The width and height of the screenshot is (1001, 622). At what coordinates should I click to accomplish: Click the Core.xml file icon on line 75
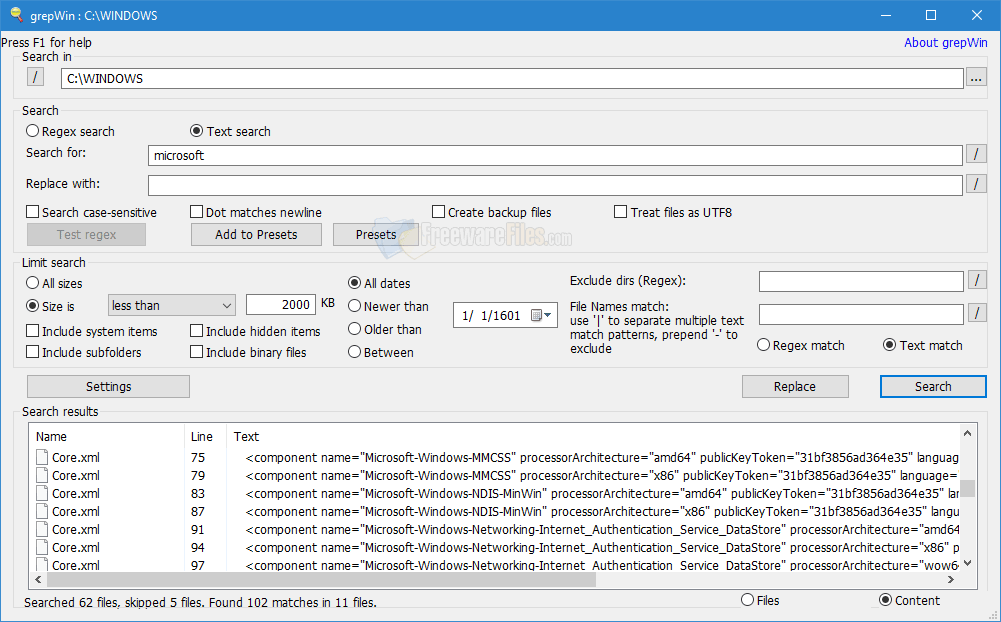click(x=40, y=457)
